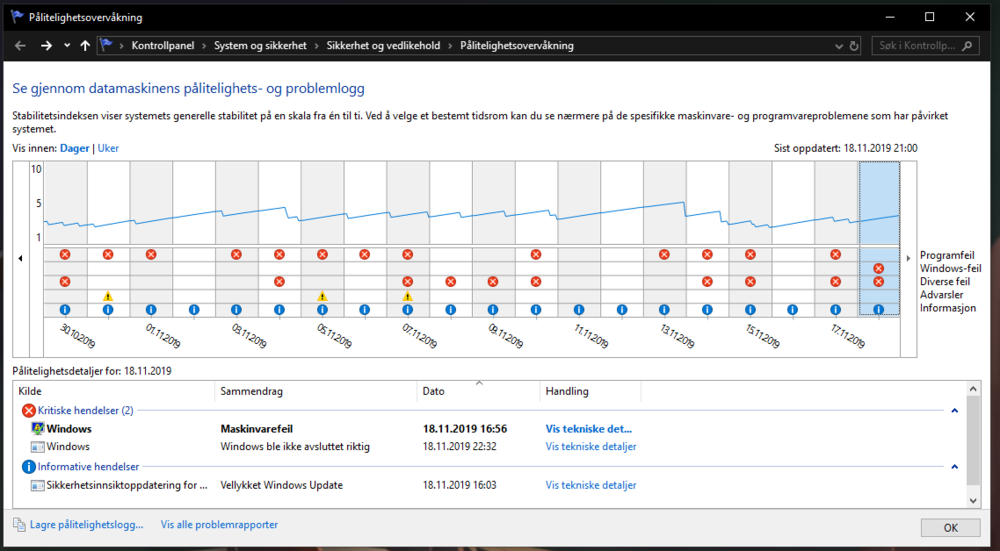This screenshot has width=1000, height=551.
Task: Select the information icon for 12.11.2019
Action: point(621,310)
